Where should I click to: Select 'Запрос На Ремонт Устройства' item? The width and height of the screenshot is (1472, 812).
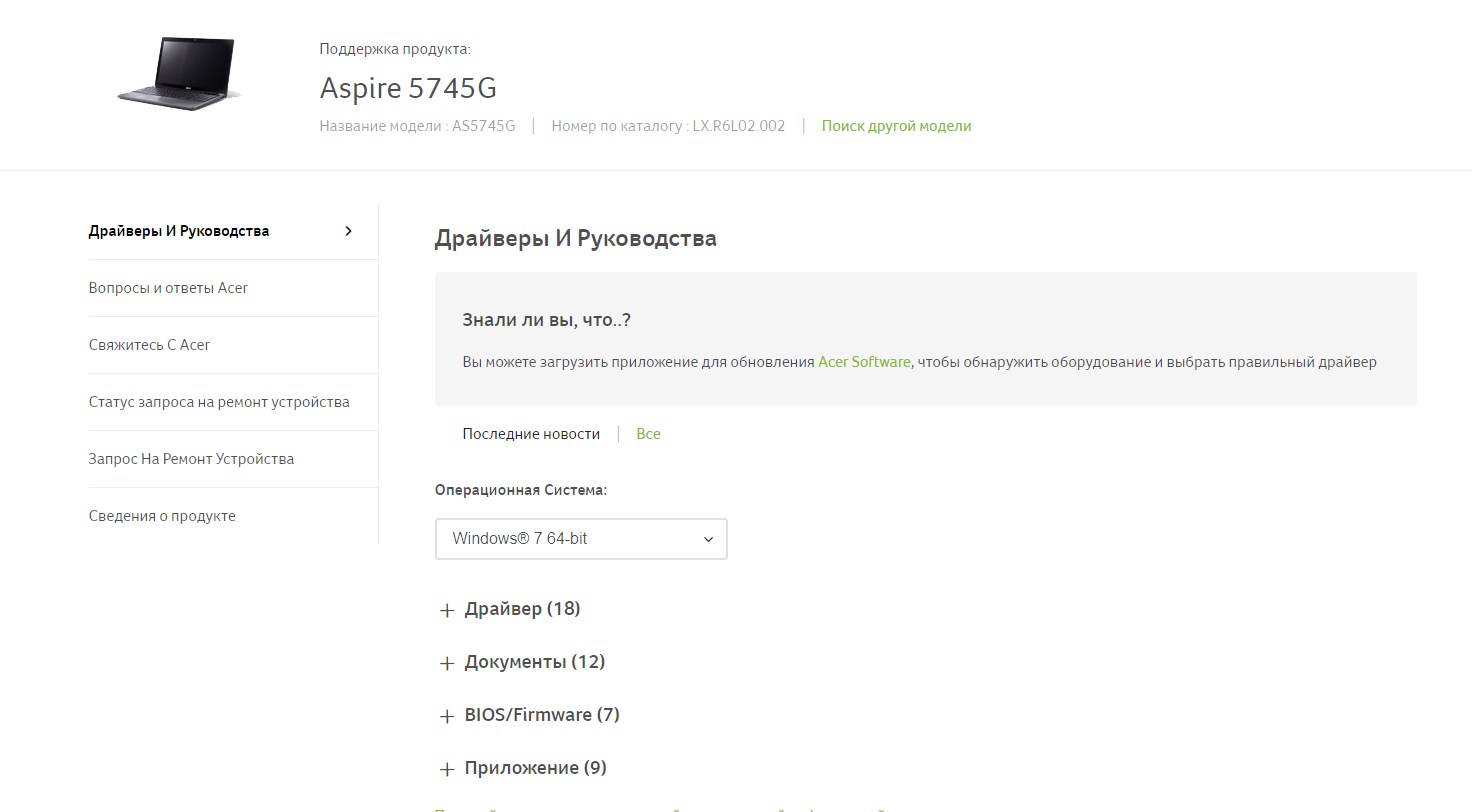coord(191,459)
